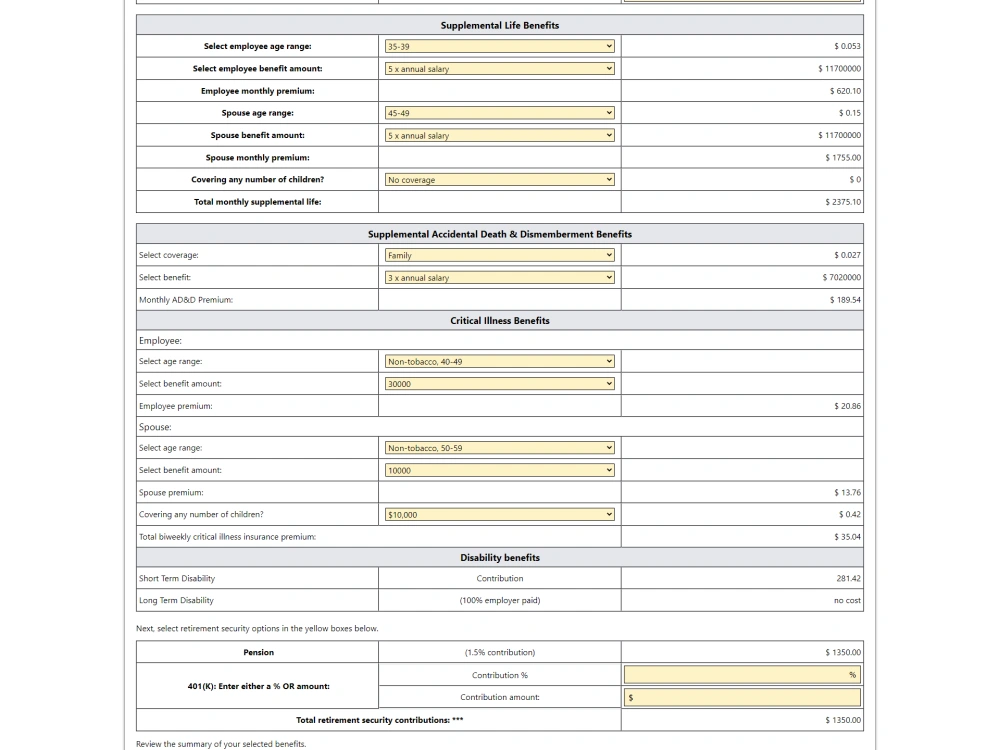Image resolution: width=1000 pixels, height=750 pixels.
Task: Select the Short Term Disability value 281.42
Action: [x=848, y=578]
